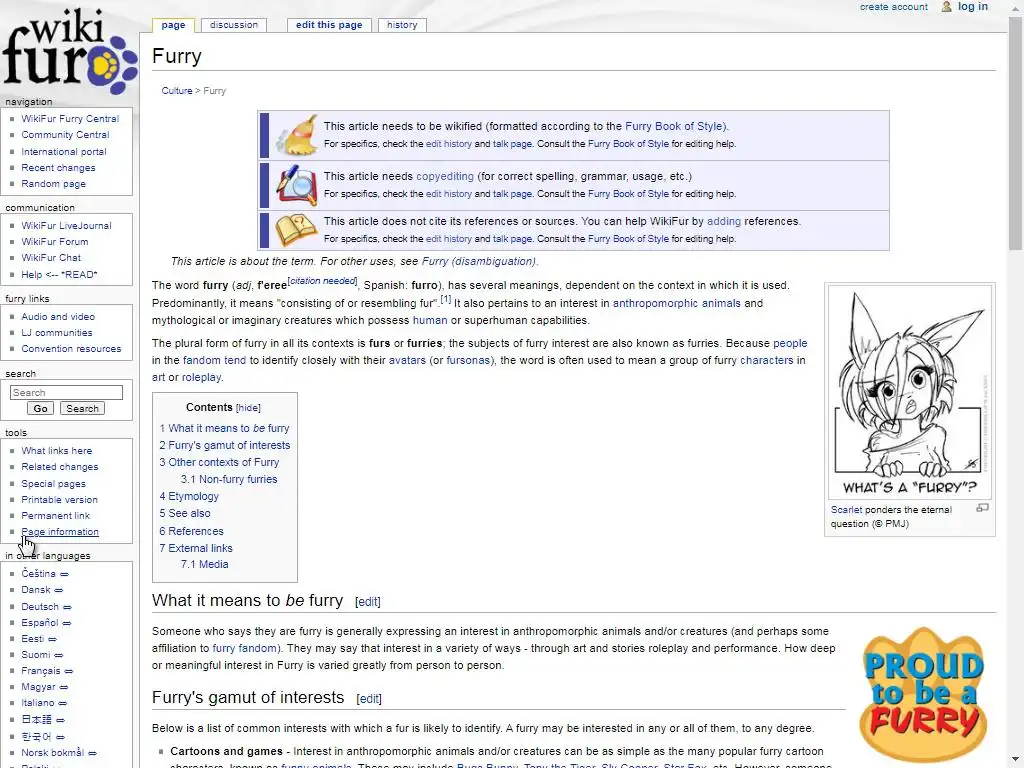Image resolution: width=1024 pixels, height=768 pixels.
Task: Edit the 'What it means to be furry' section
Action: [368, 601]
